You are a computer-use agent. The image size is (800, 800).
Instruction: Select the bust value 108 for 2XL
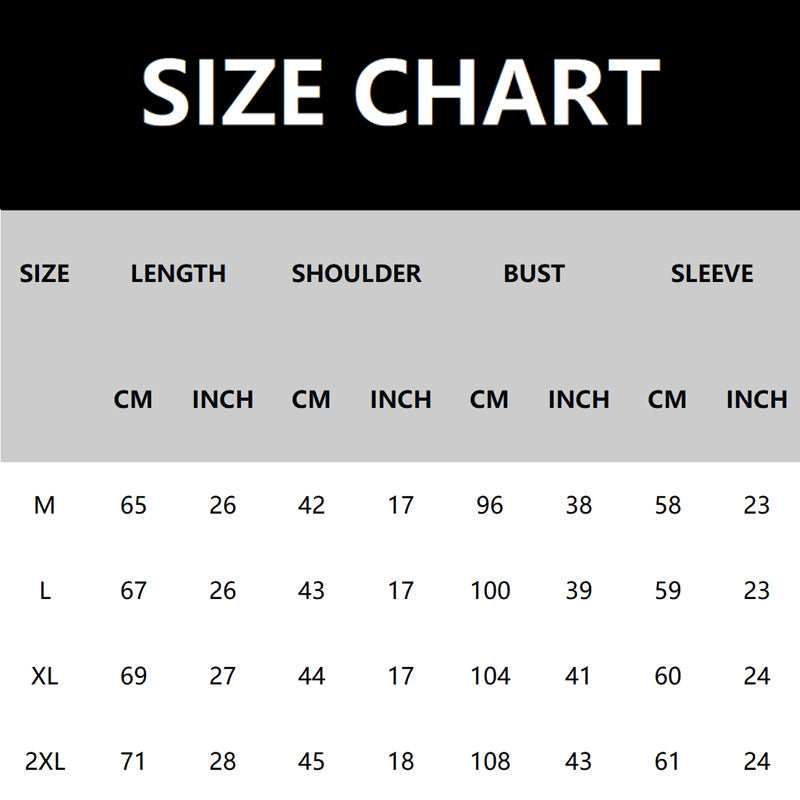(x=490, y=762)
